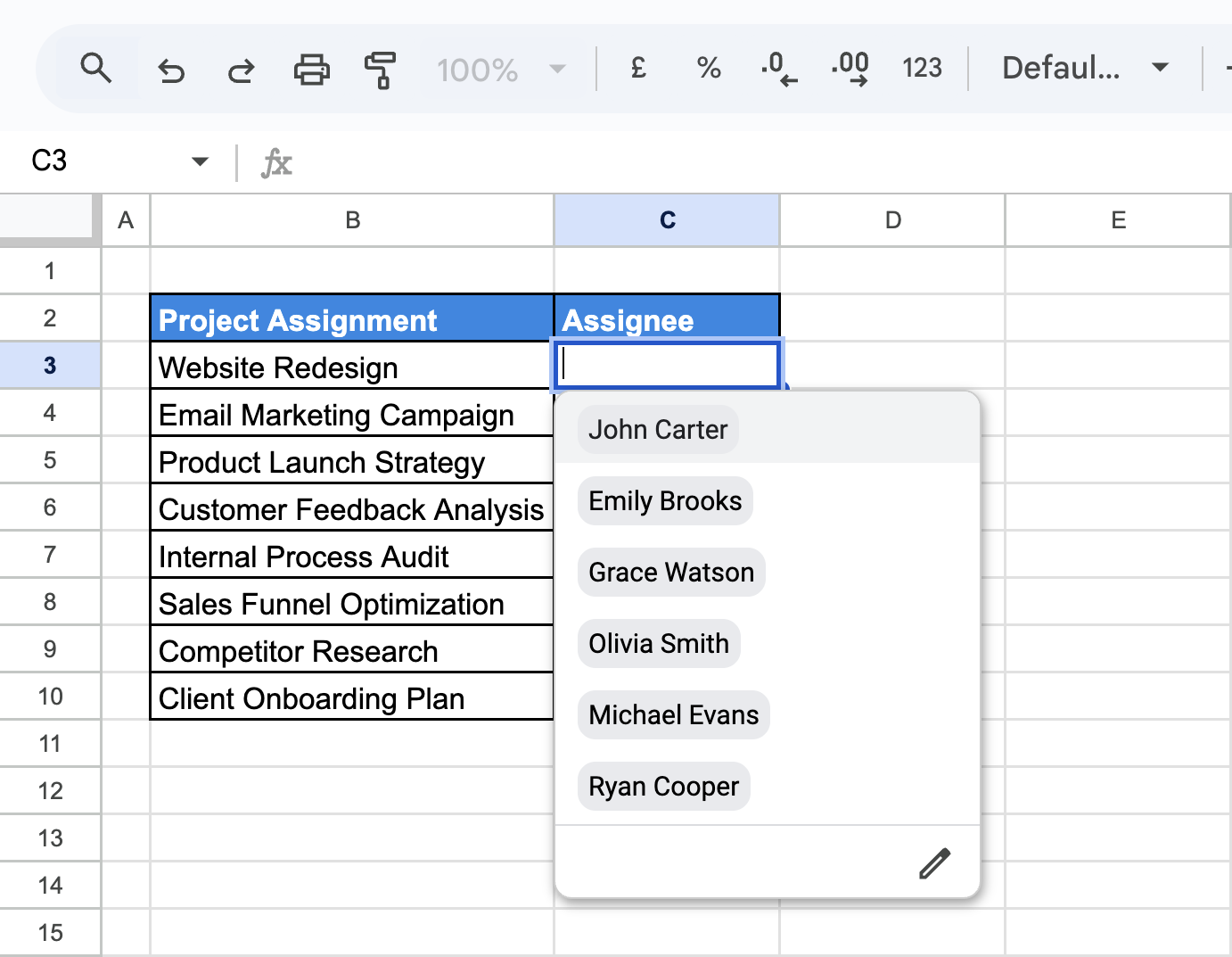Click the active C3 editing cell

[x=667, y=364]
